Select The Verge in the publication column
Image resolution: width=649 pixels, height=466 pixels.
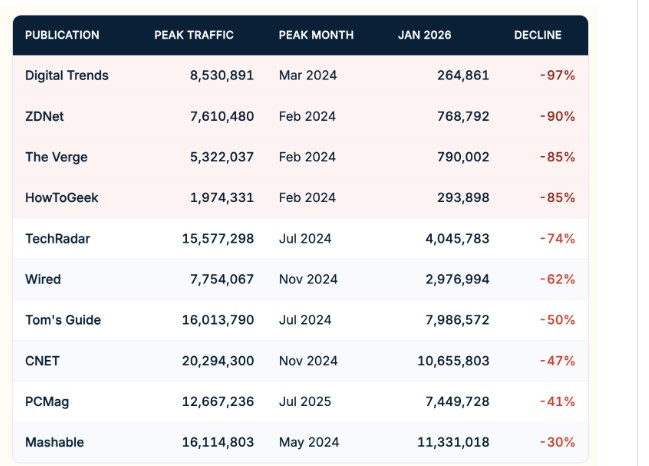tap(56, 157)
